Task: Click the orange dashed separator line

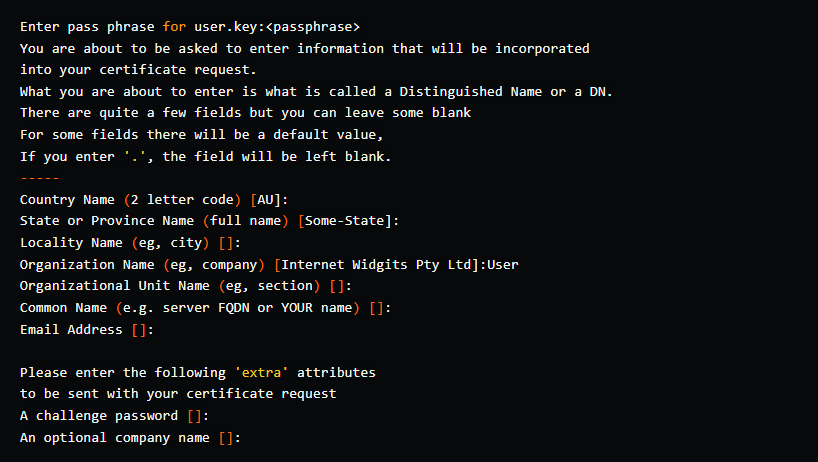Action: tap(40, 178)
